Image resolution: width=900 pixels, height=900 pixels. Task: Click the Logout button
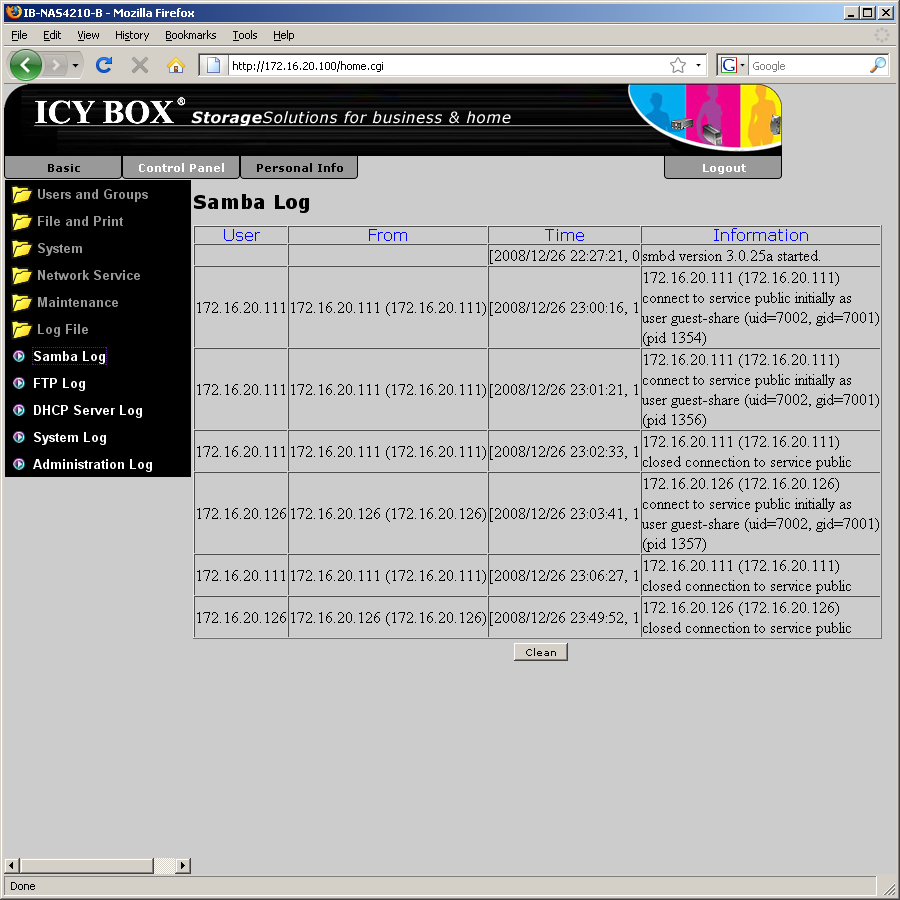click(x=723, y=168)
